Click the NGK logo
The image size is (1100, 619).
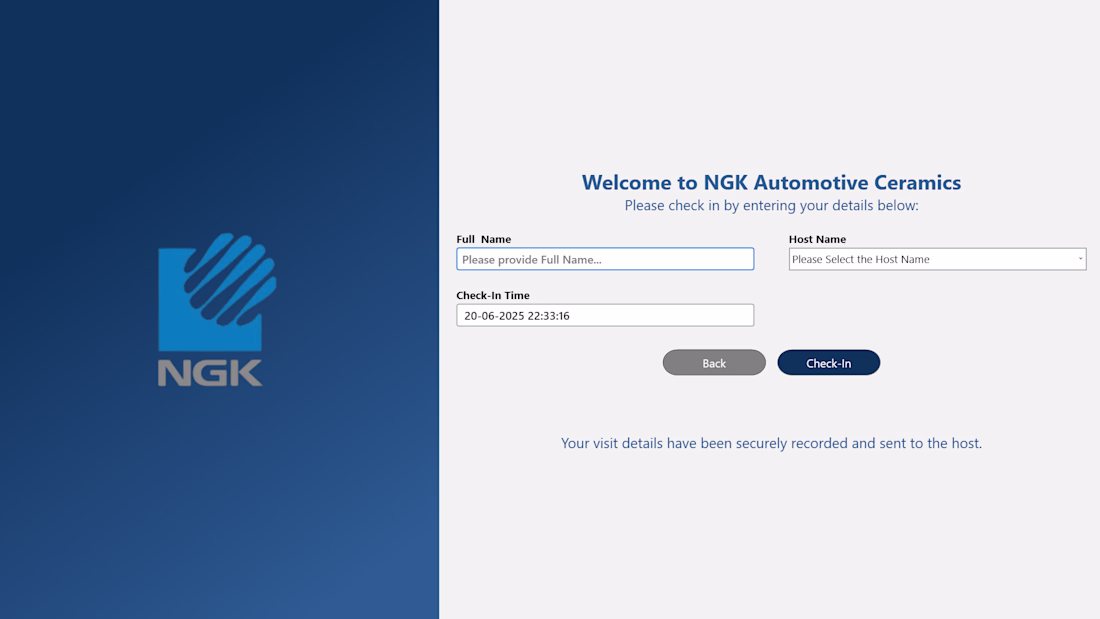click(217, 310)
